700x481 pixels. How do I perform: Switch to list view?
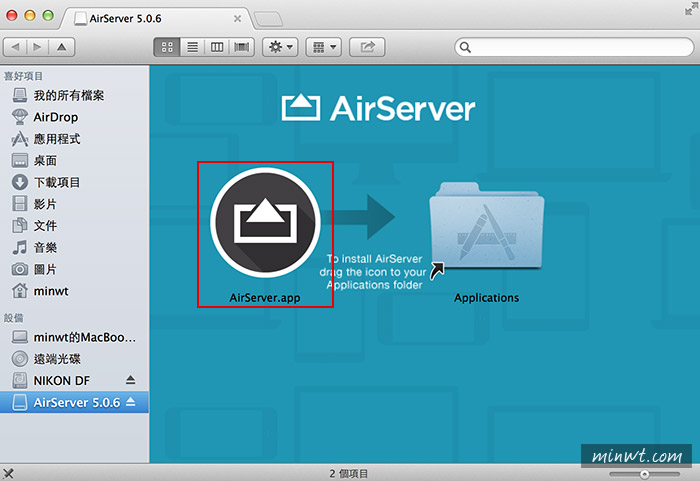(192, 47)
